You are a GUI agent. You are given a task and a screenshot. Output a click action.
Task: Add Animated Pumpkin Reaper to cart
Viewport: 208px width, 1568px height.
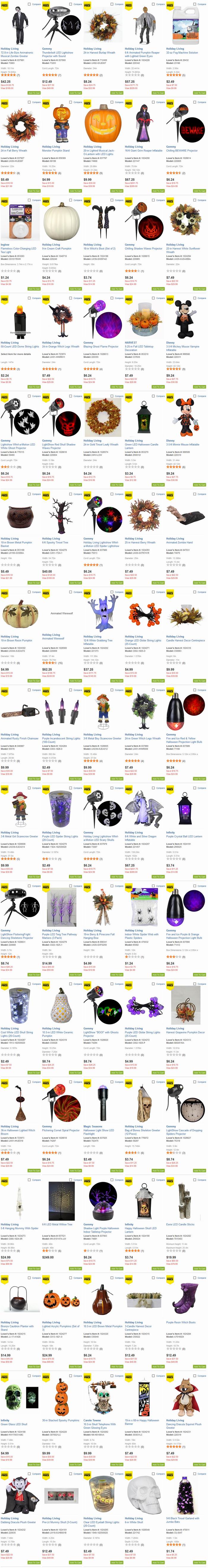point(158,93)
